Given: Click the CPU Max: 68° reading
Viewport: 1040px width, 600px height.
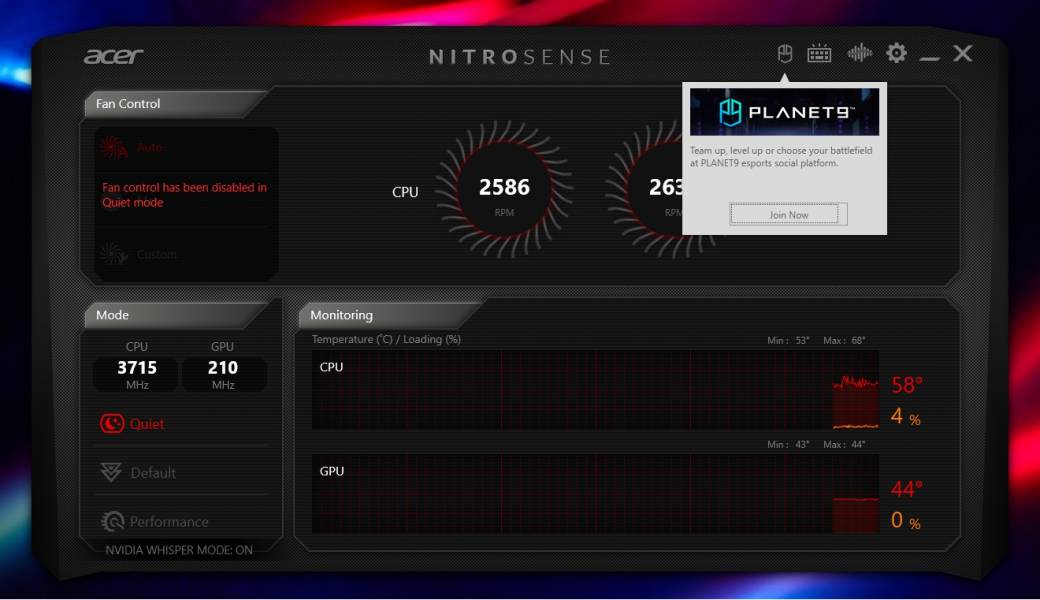Looking at the screenshot, I should (x=844, y=340).
